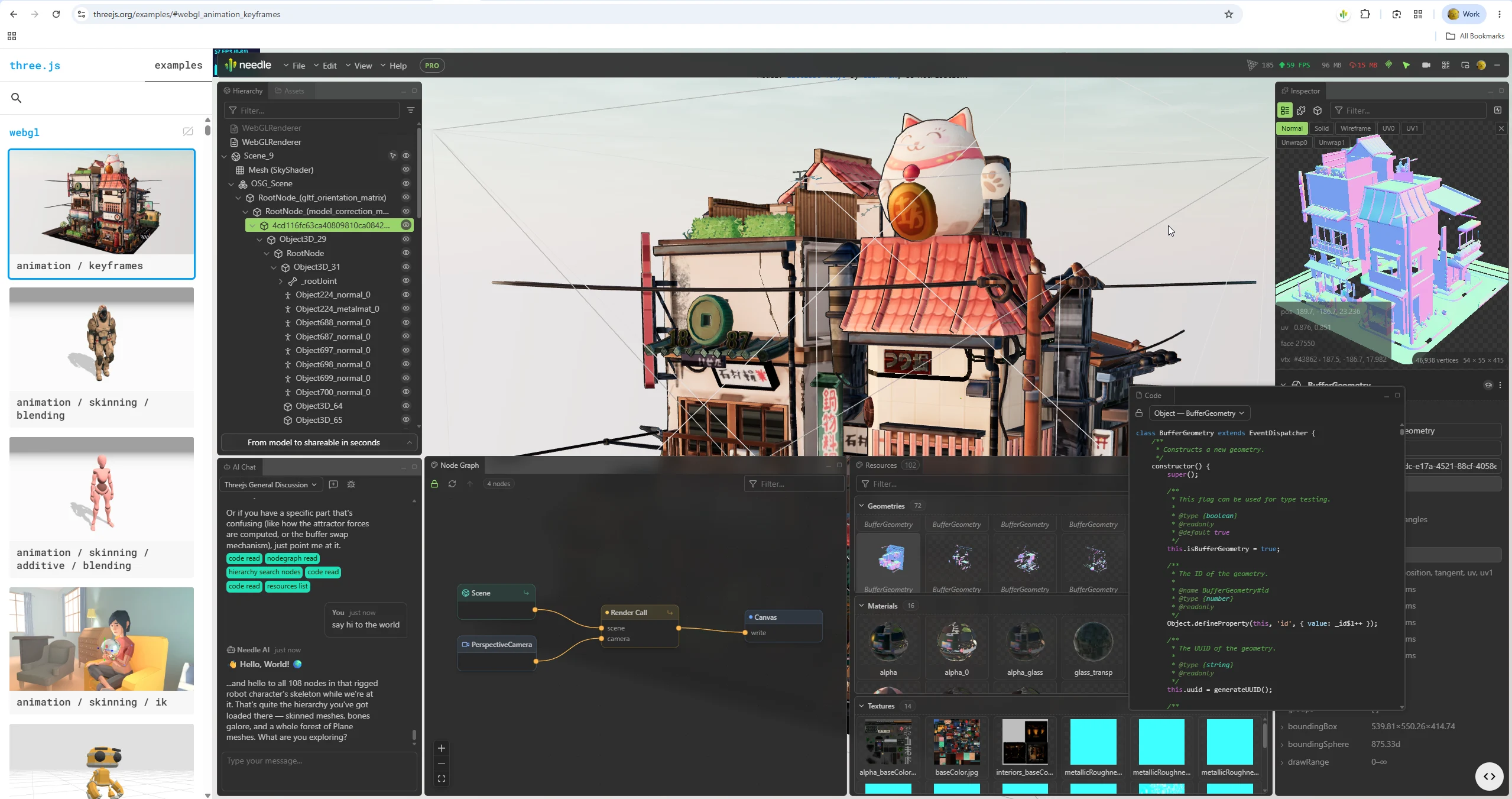This screenshot has height=799, width=1512.
Task: Select the Inspector properties list view icon
Action: 1284,111
